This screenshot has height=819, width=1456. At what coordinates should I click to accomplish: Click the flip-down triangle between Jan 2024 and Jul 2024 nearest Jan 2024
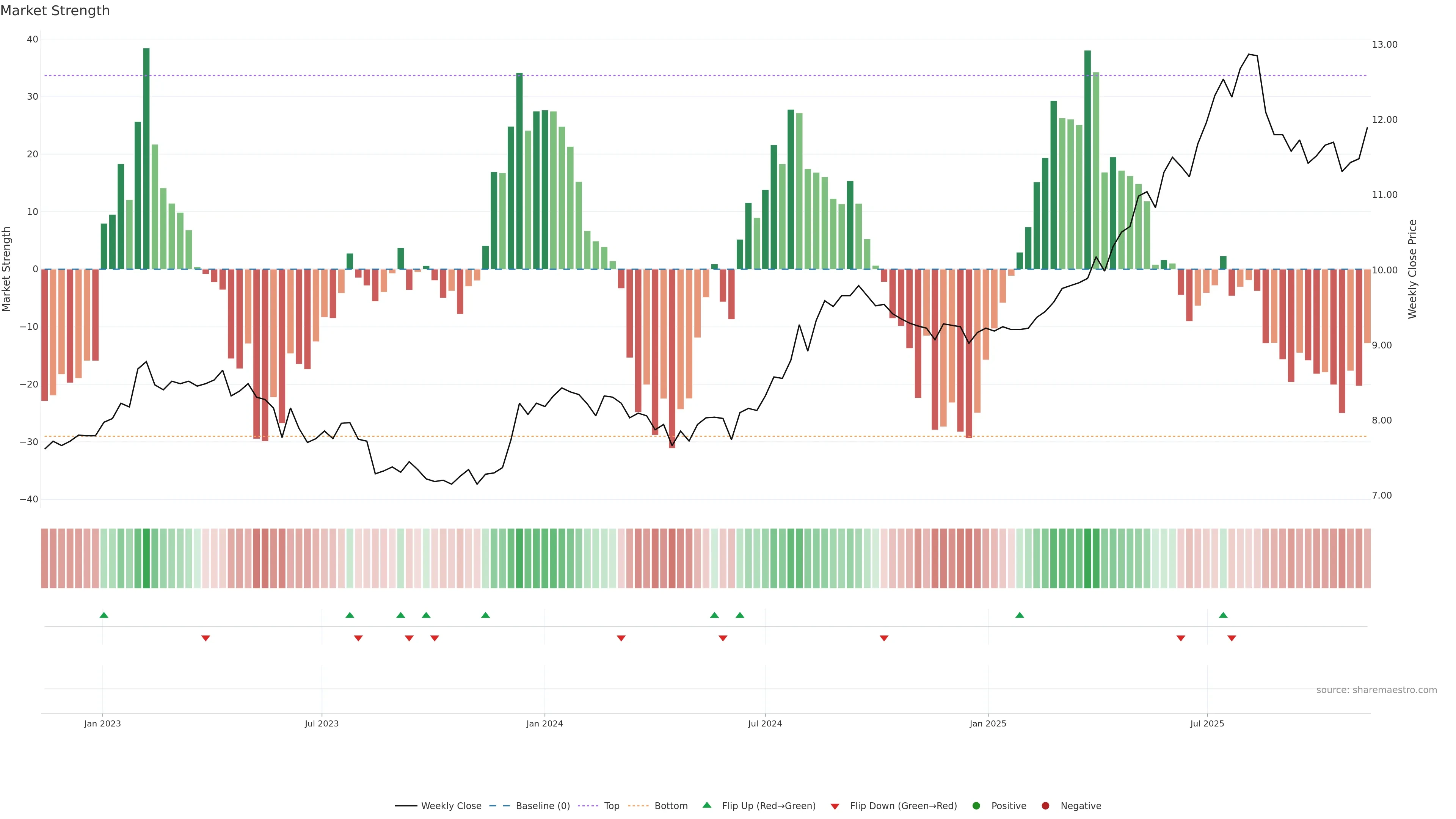click(x=621, y=638)
